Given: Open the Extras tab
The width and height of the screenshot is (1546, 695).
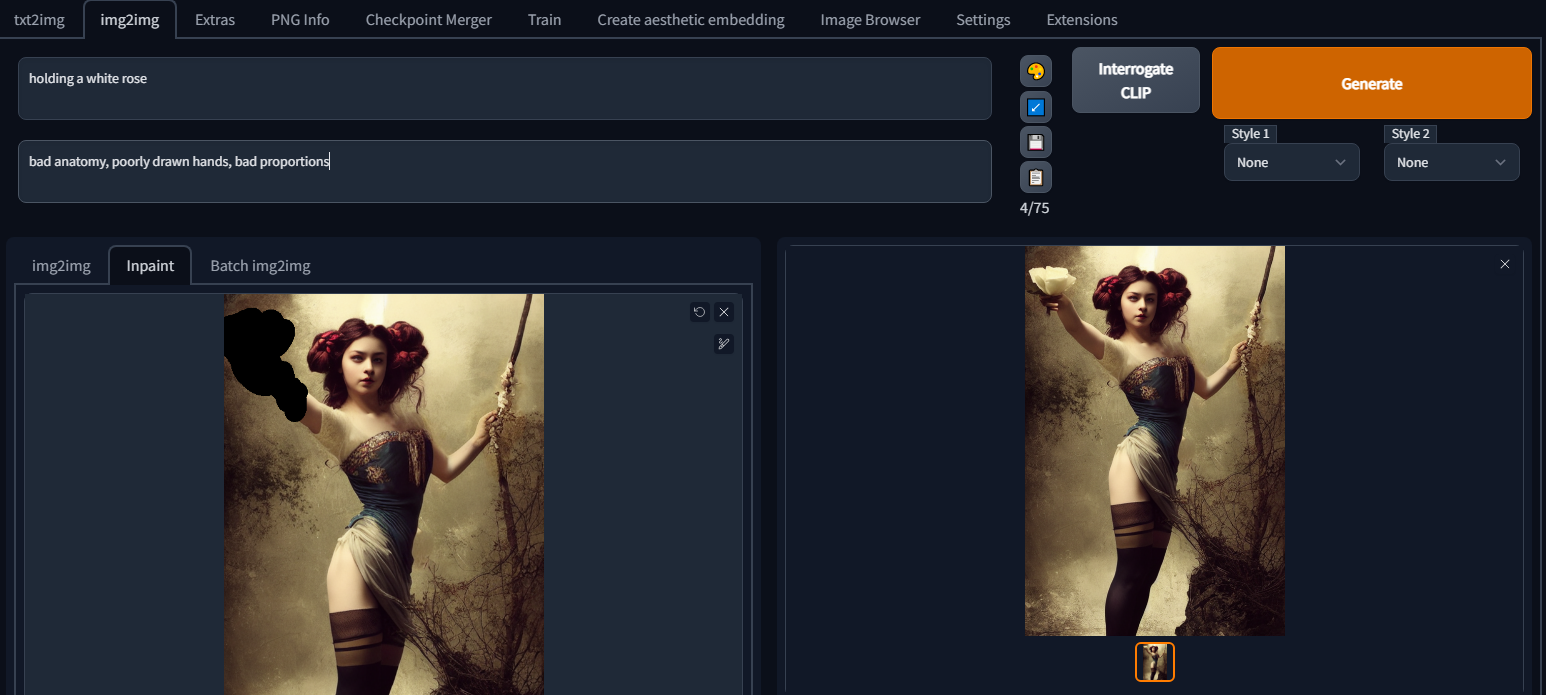Looking at the screenshot, I should click(215, 20).
